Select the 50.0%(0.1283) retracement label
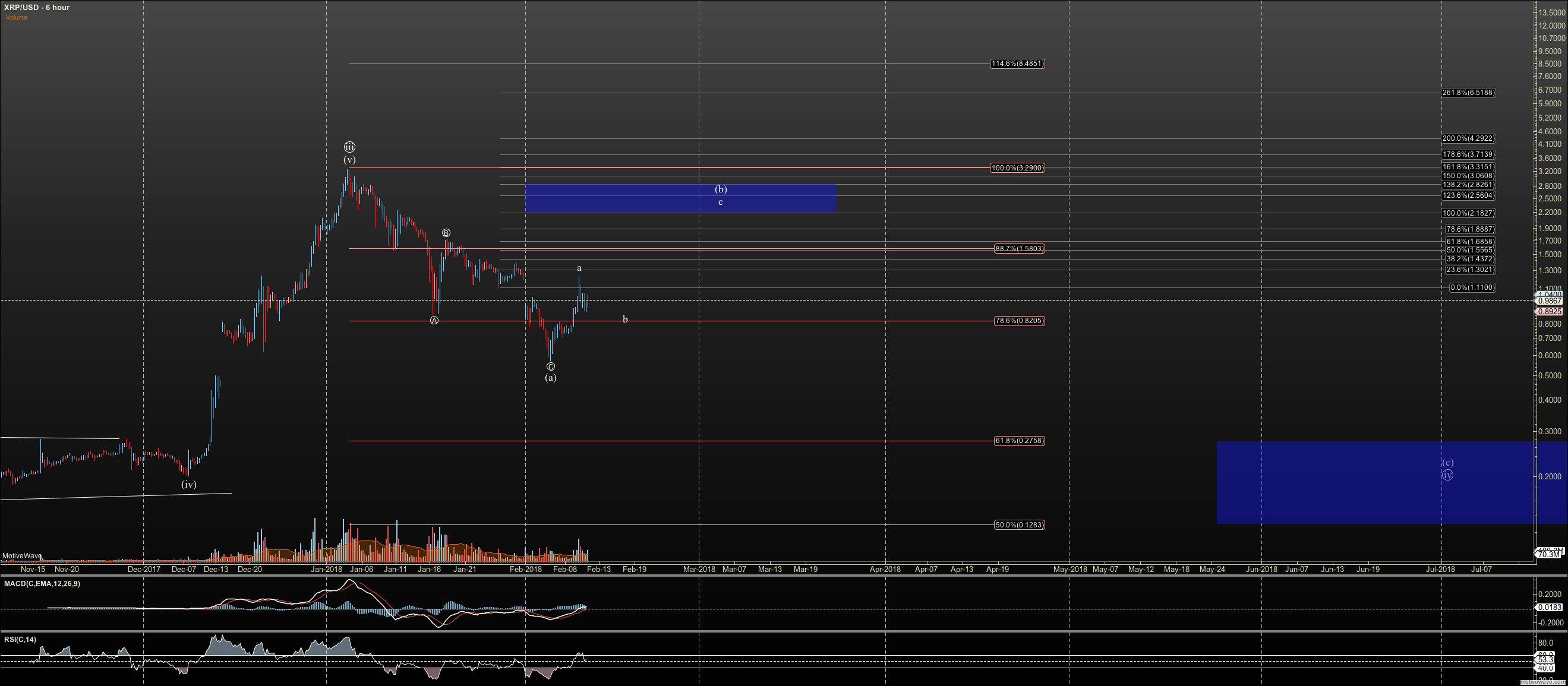The image size is (1568, 686). pyautogui.click(x=1020, y=524)
